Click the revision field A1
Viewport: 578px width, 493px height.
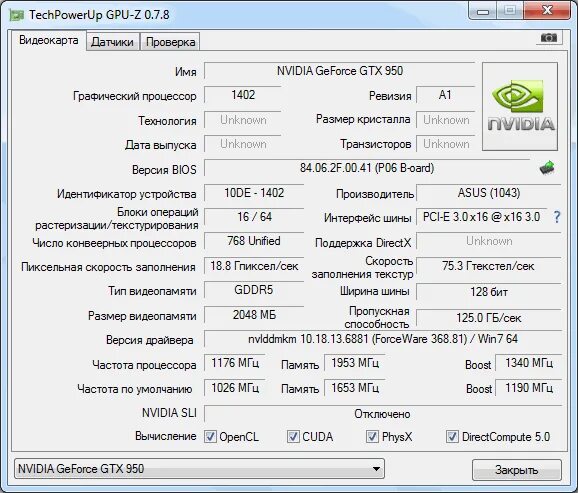pyautogui.click(x=445, y=95)
